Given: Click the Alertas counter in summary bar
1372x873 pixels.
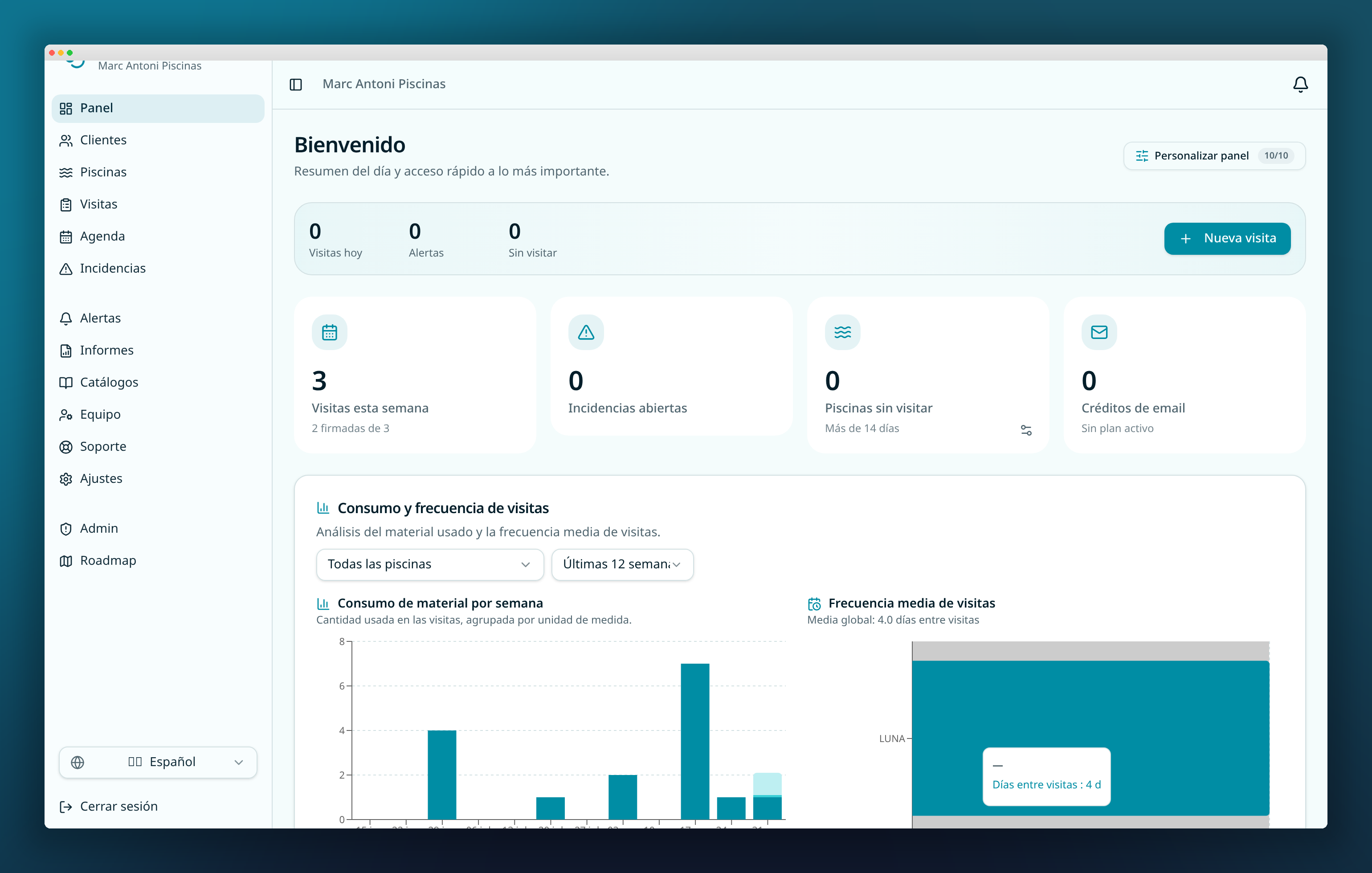Looking at the screenshot, I should (425, 240).
